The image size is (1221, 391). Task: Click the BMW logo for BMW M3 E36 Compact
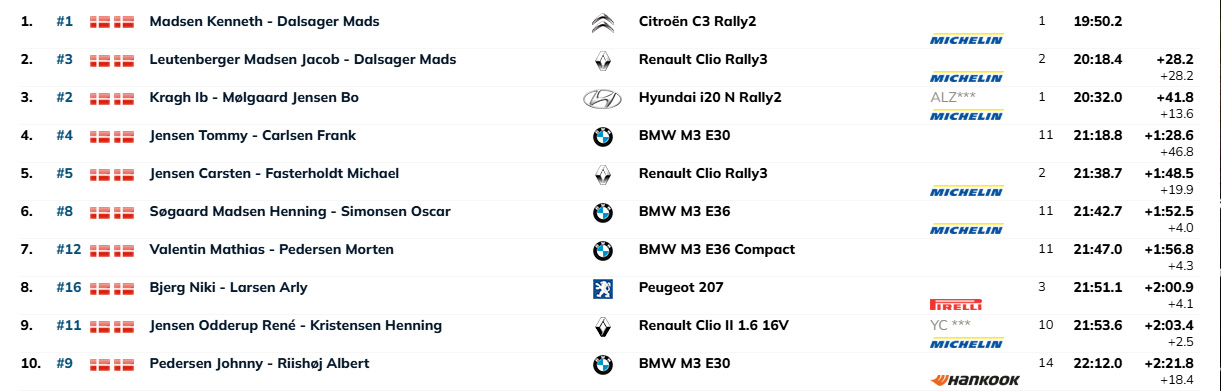tap(602, 252)
